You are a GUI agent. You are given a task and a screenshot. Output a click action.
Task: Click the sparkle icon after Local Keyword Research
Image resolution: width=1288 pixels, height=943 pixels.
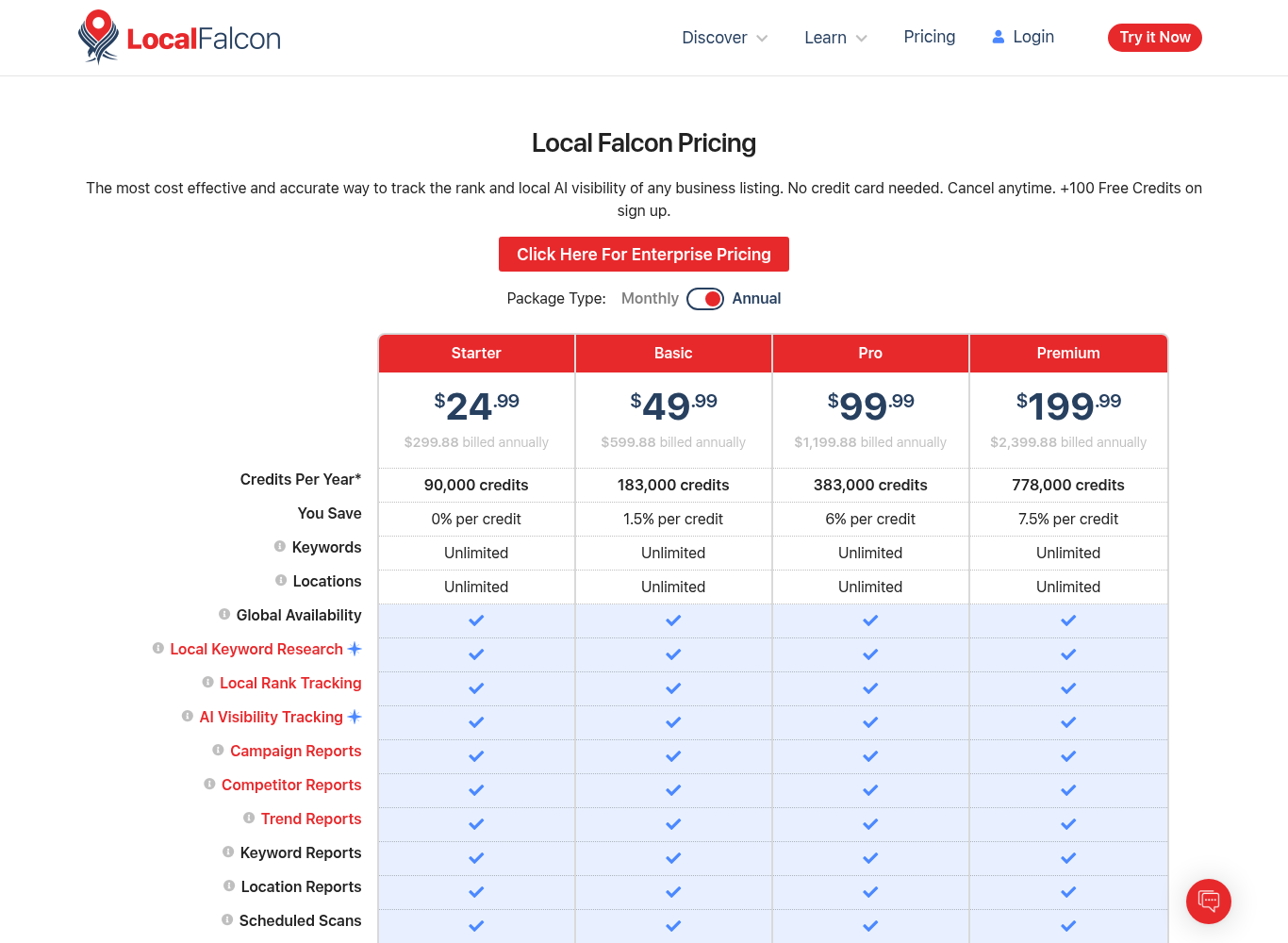coord(355,649)
